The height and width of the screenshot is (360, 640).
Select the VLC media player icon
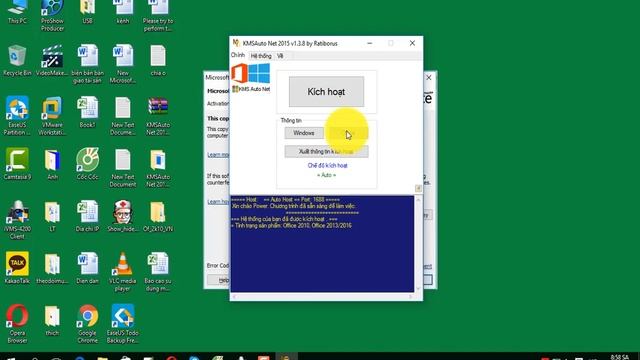122,272
